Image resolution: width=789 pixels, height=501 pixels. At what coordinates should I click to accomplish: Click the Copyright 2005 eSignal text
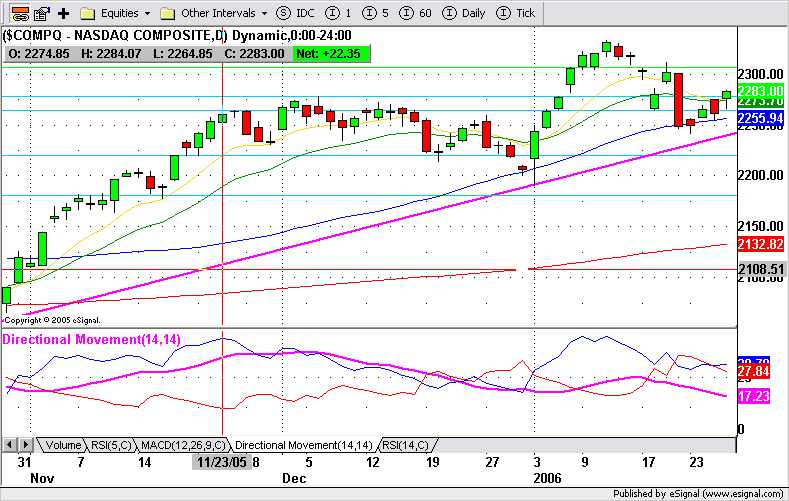52,320
